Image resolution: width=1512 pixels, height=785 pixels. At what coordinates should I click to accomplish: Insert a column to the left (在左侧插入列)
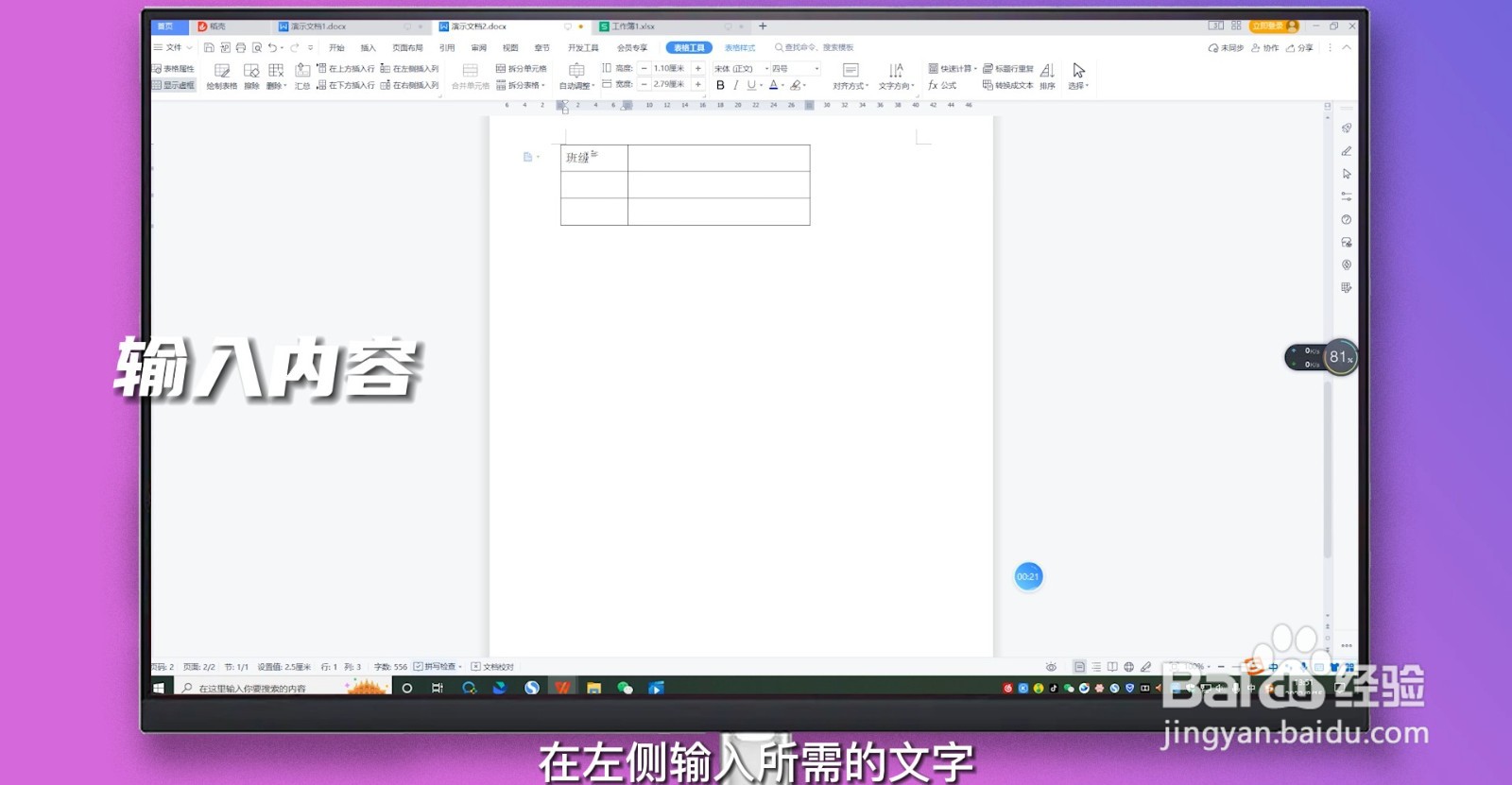[409, 69]
